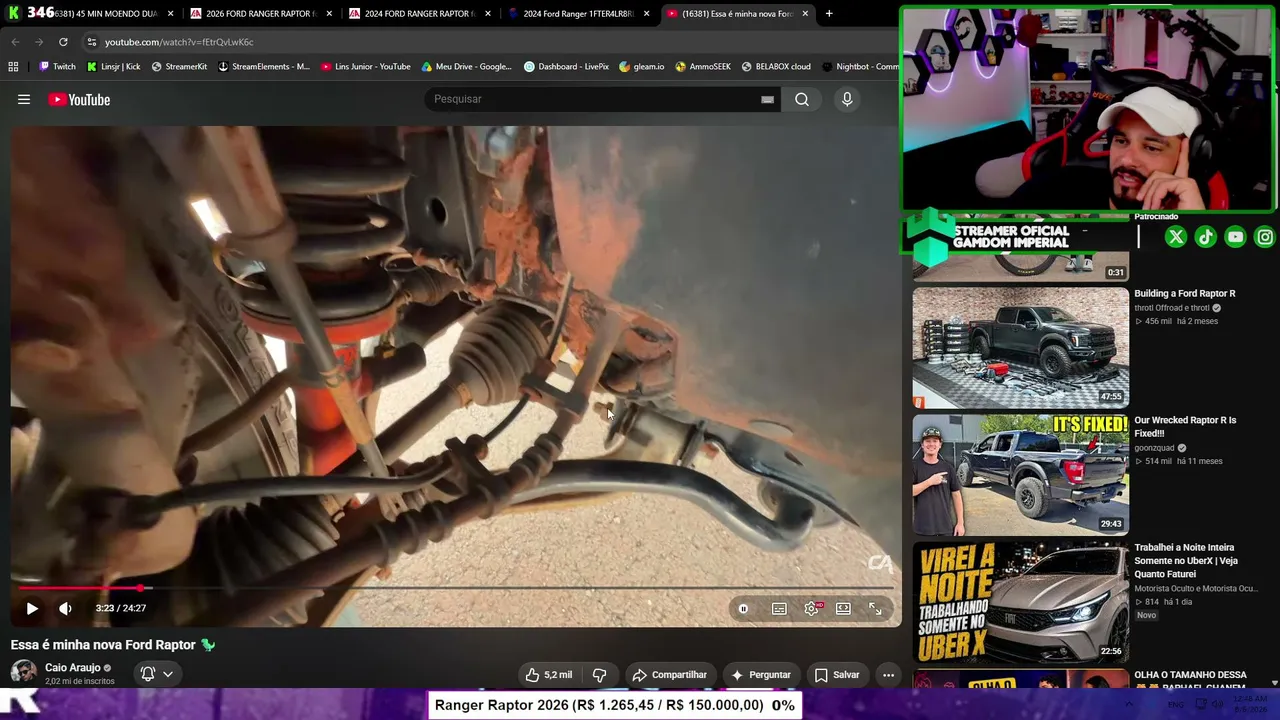Dislike the video

pyautogui.click(x=600, y=675)
